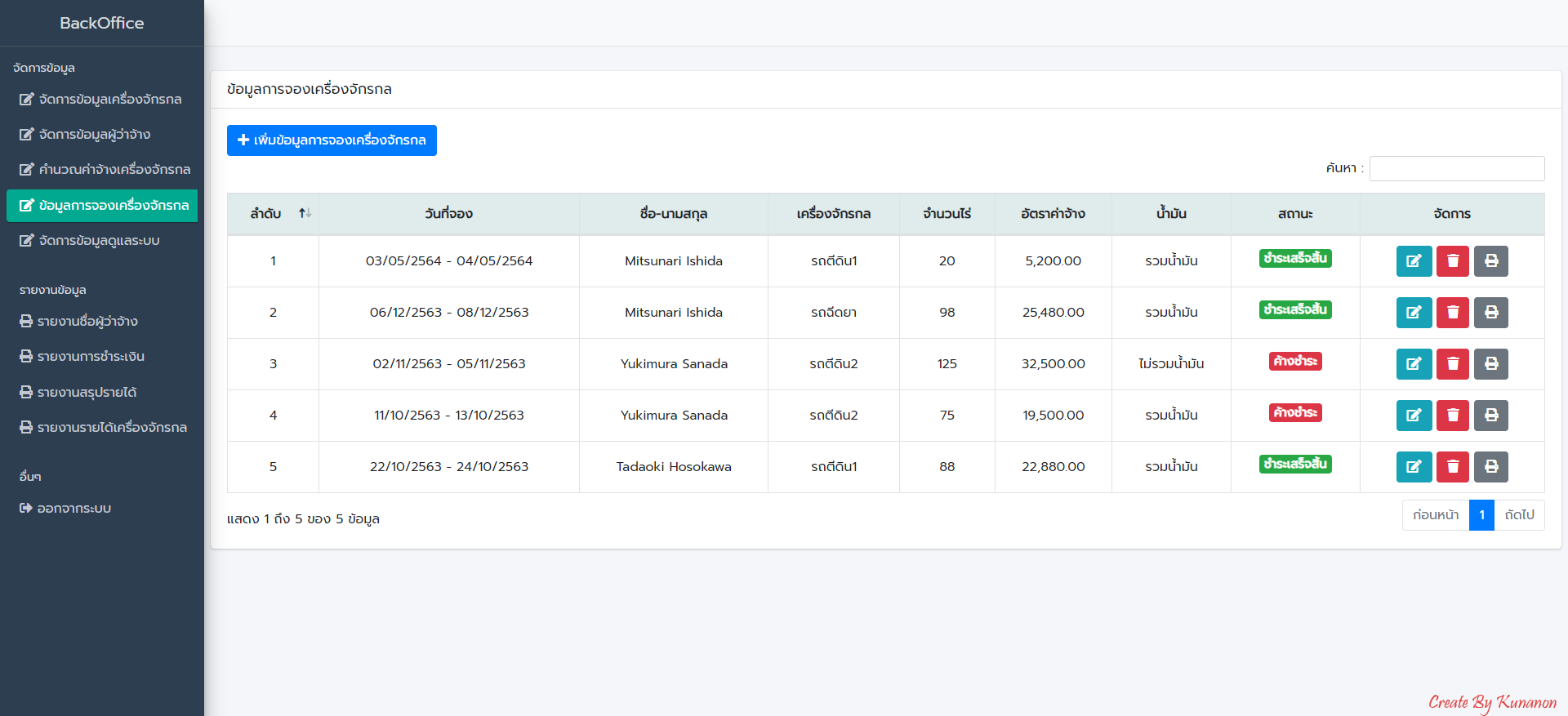
Task: Delete the booking in row 2
Action: pyautogui.click(x=1452, y=313)
